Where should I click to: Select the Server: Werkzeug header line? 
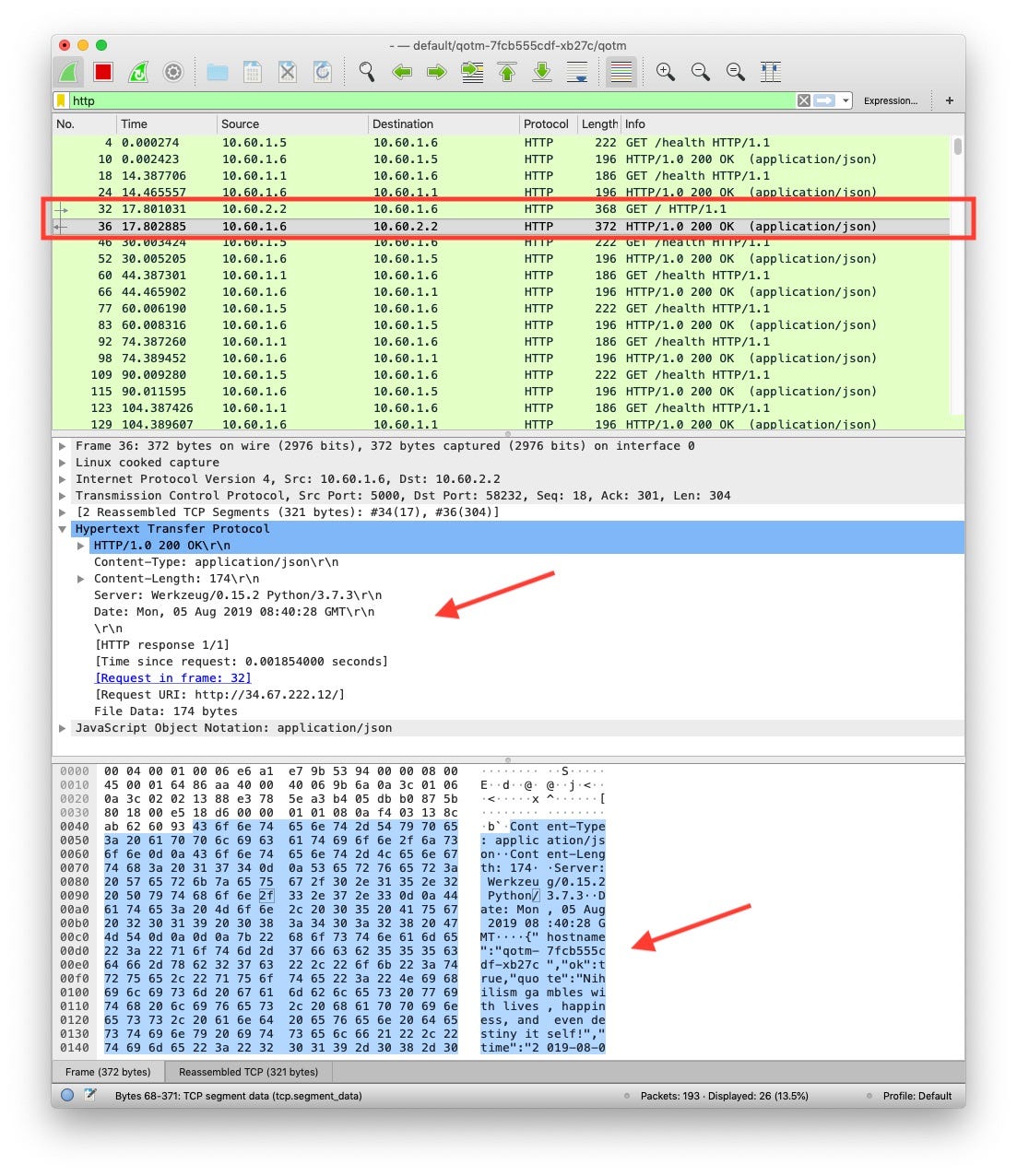click(238, 595)
